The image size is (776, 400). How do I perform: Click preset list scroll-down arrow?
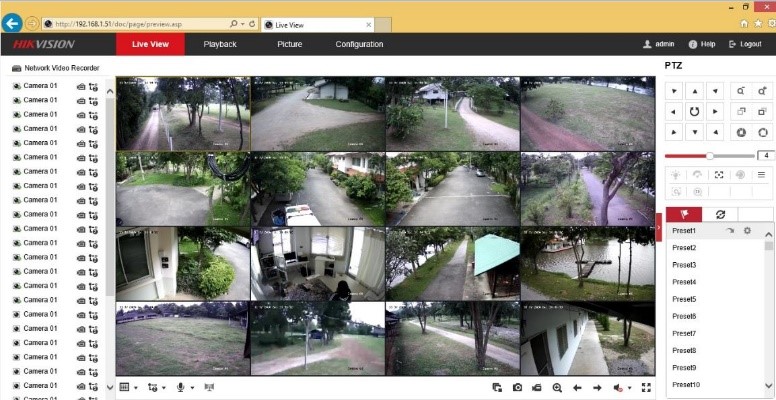[x=769, y=386]
